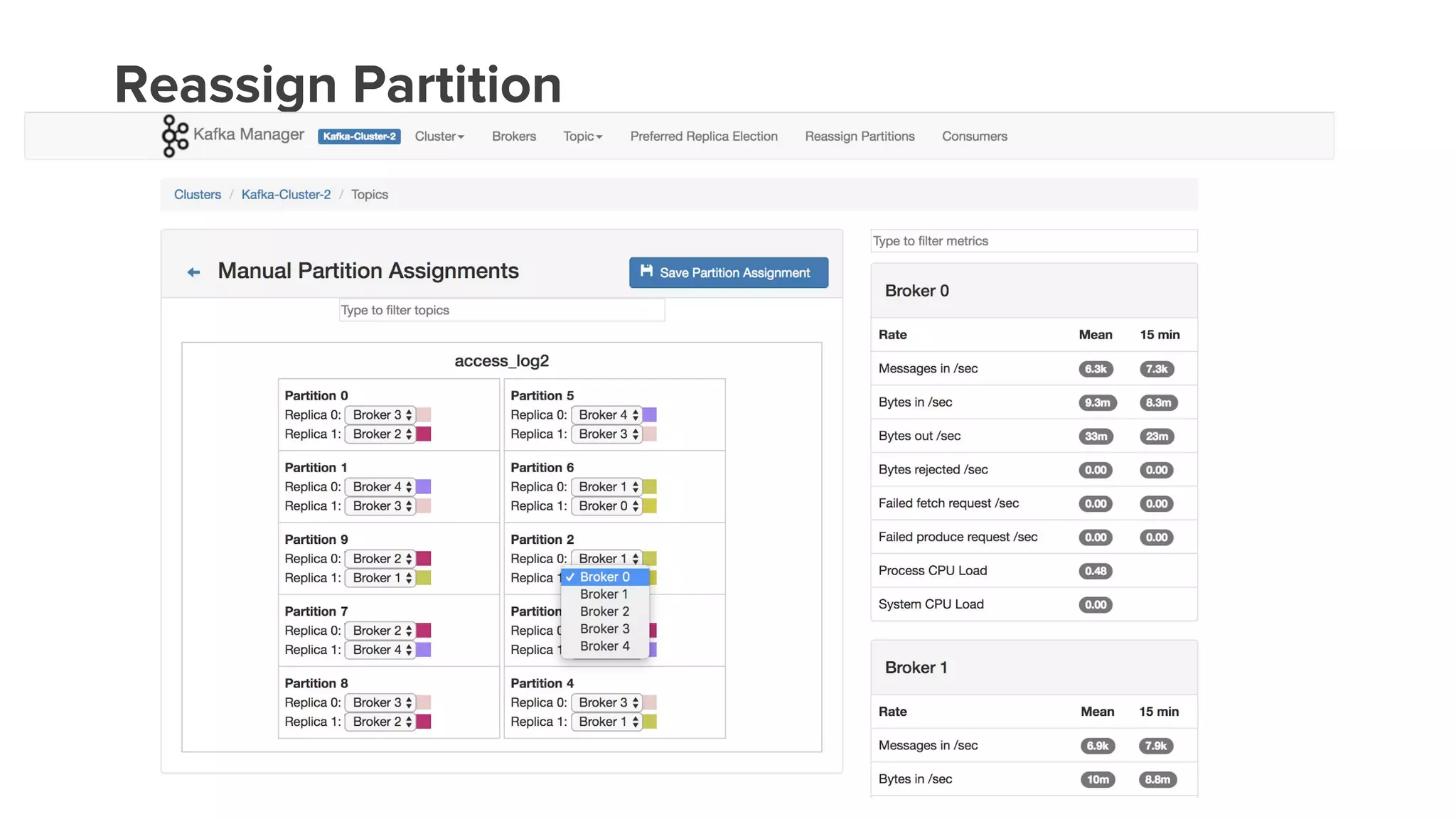Choose Broker 4 from the open dropdown list
Viewport: 1456px width, 819px height.
coord(604,646)
